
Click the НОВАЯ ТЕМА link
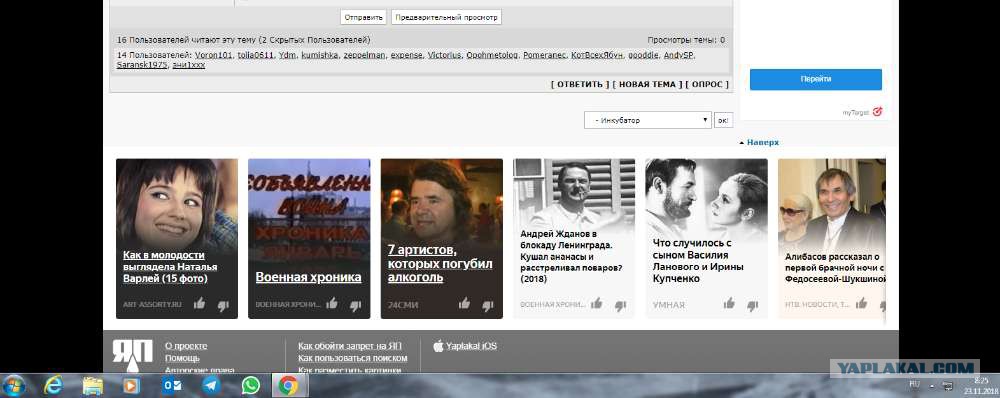(647, 84)
